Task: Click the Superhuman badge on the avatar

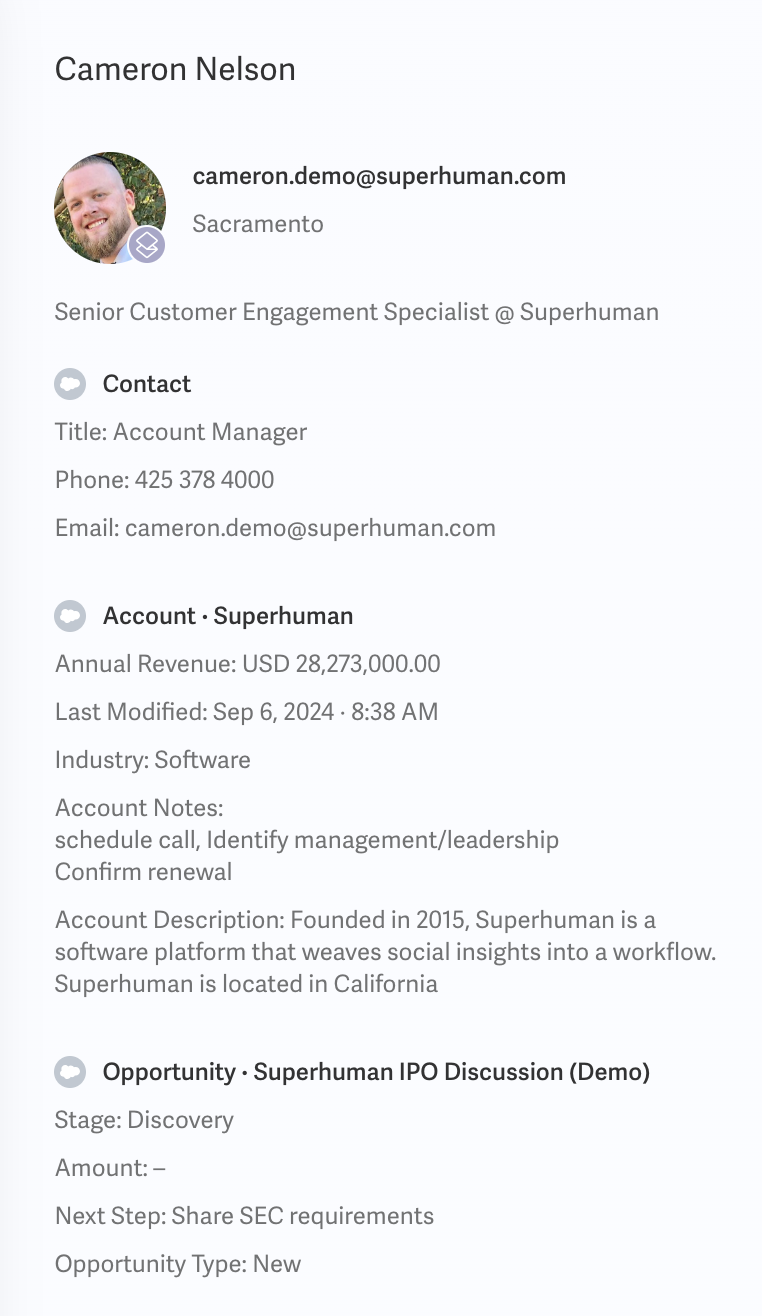Action: click(x=147, y=244)
